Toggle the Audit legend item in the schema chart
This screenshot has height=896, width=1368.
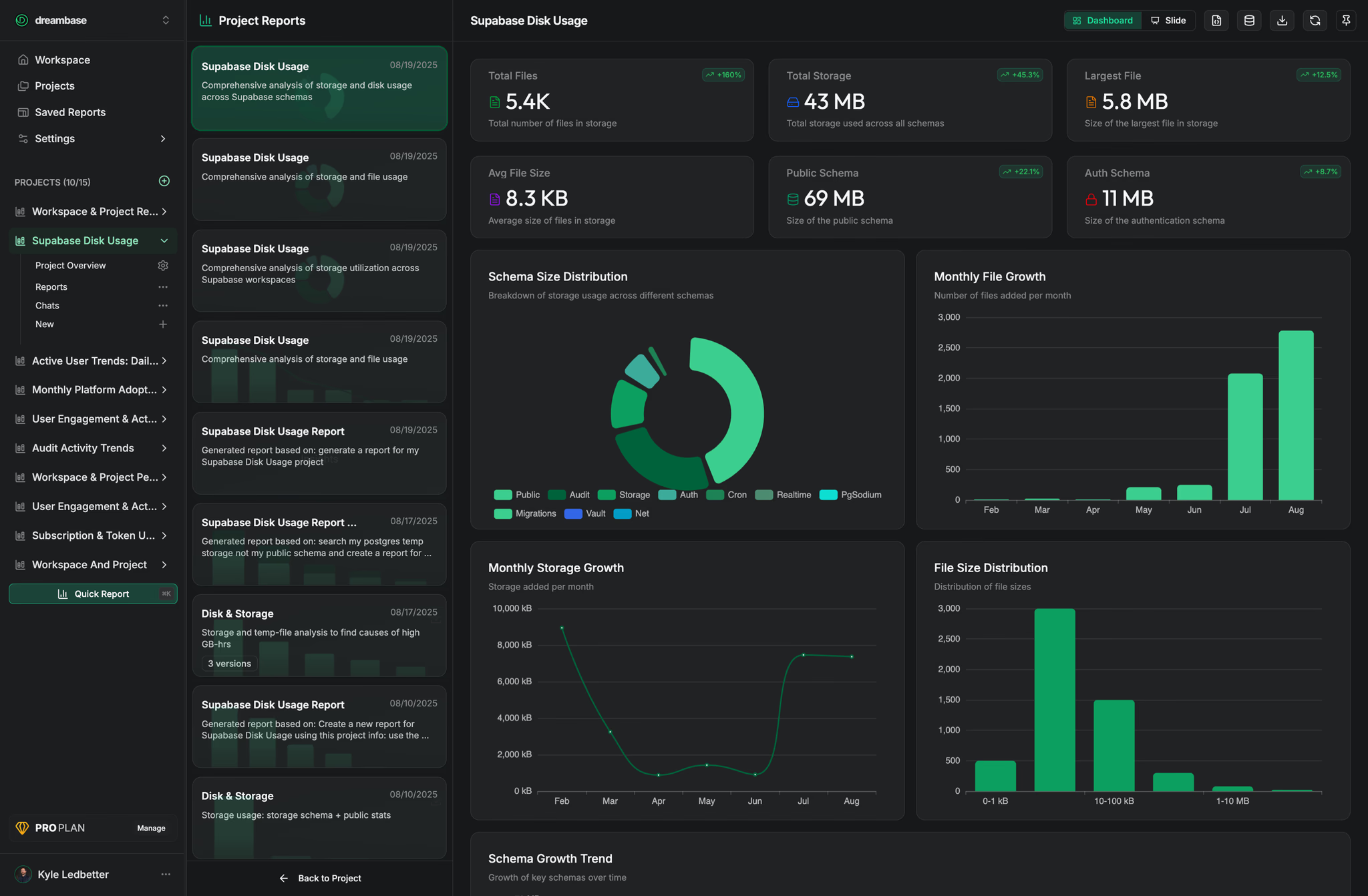pyautogui.click(x=578, y=495)
